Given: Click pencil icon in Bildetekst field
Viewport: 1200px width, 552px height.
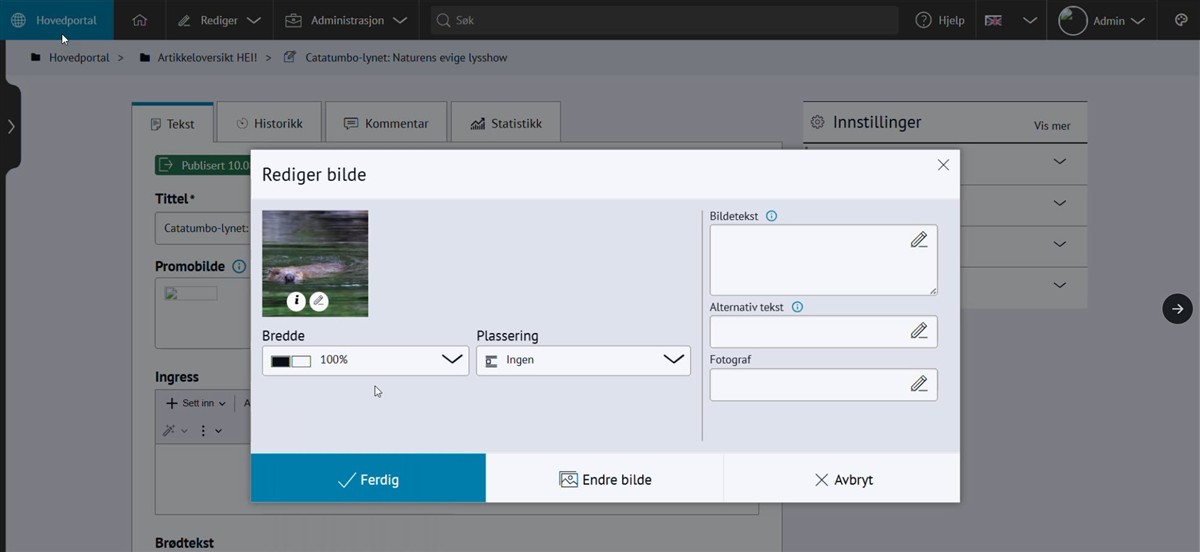Looking at the screenshot, I should (918, 240).
